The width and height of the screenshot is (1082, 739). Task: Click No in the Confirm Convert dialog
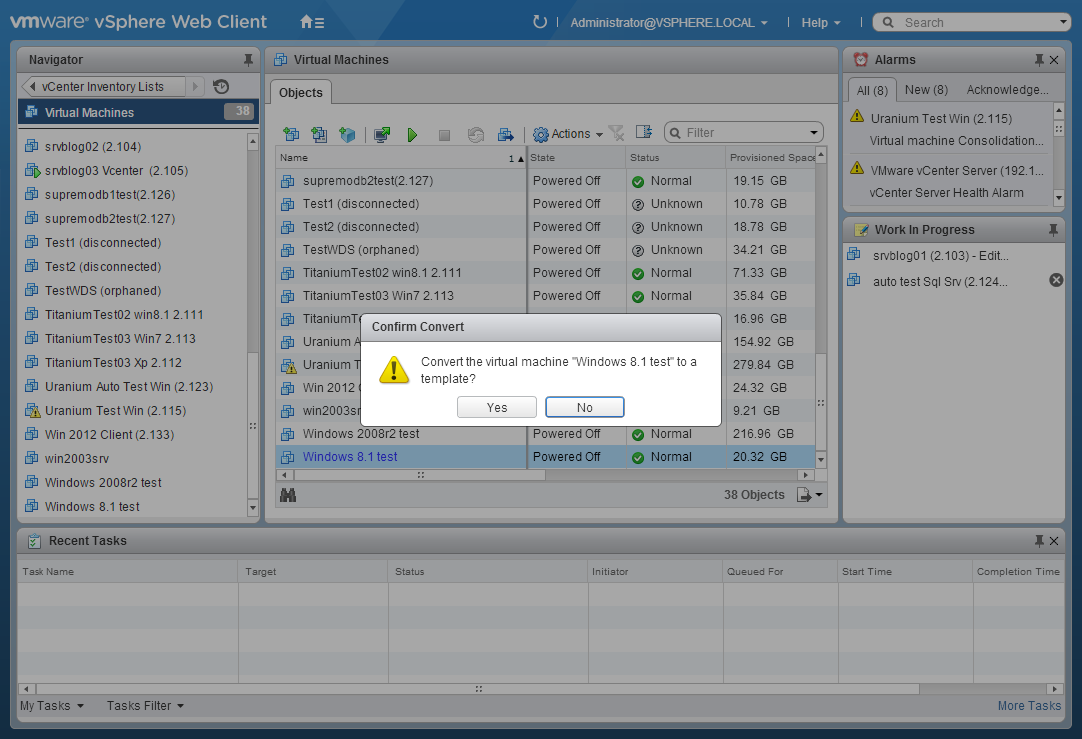click(584, 407)
